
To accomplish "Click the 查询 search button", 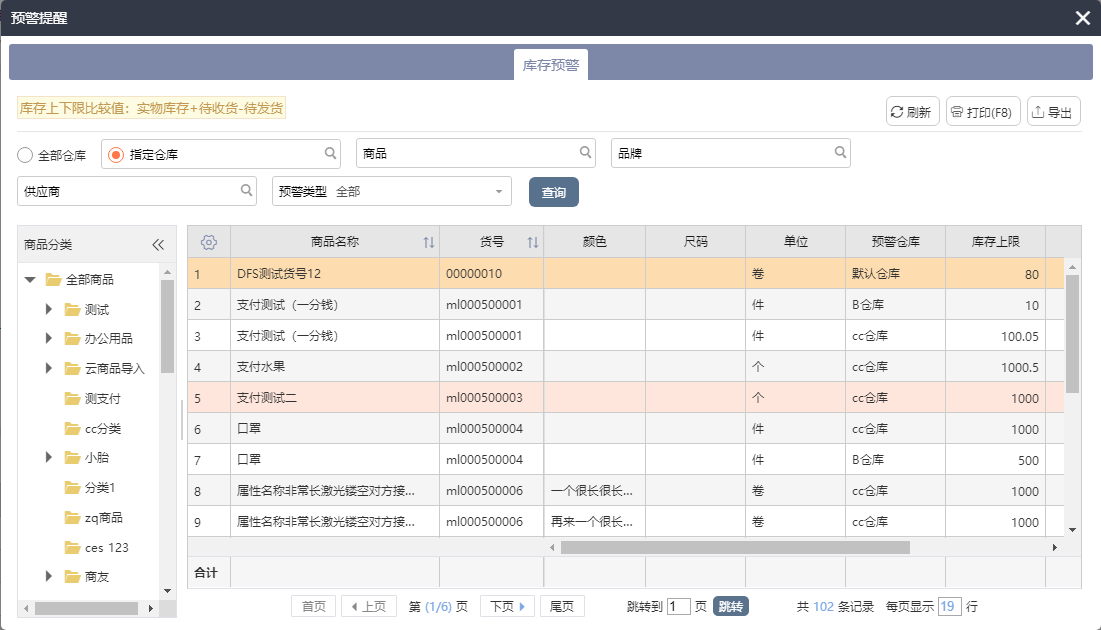I will (553, 192).
